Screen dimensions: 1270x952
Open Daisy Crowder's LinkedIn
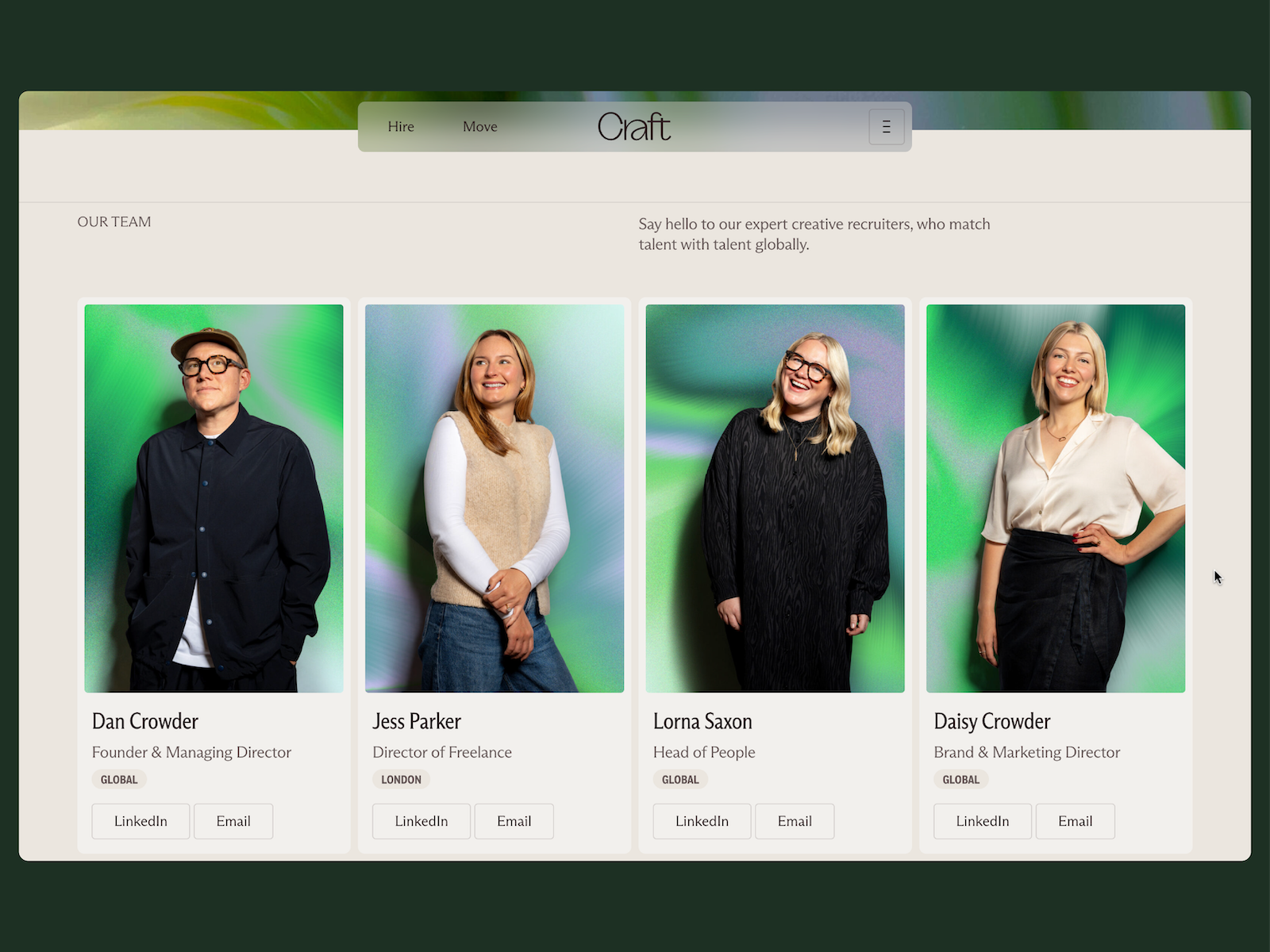click(982, 821)
